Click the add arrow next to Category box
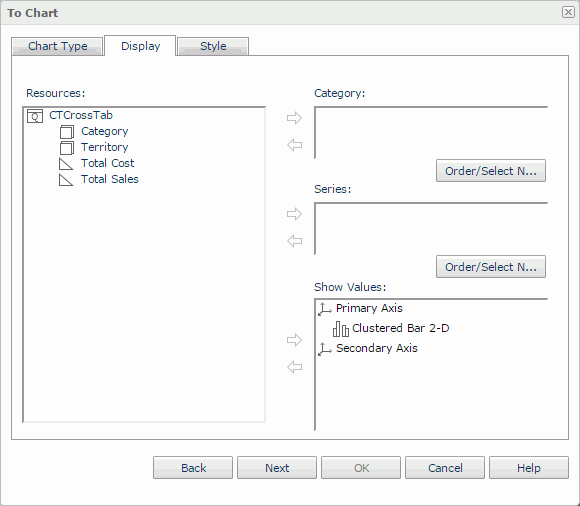This screenshot has height=506, width=580. click(294, 118)
